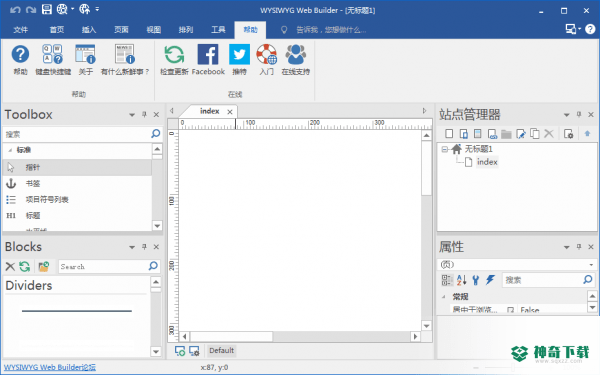Click the properties wrench icon
600x375 pixels.
tap(476, 280)
